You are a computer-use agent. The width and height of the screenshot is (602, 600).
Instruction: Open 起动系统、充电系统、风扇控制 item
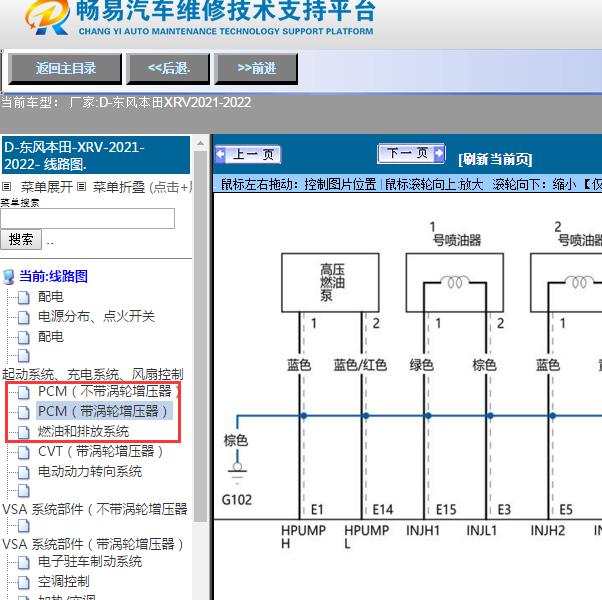(93, 374)
